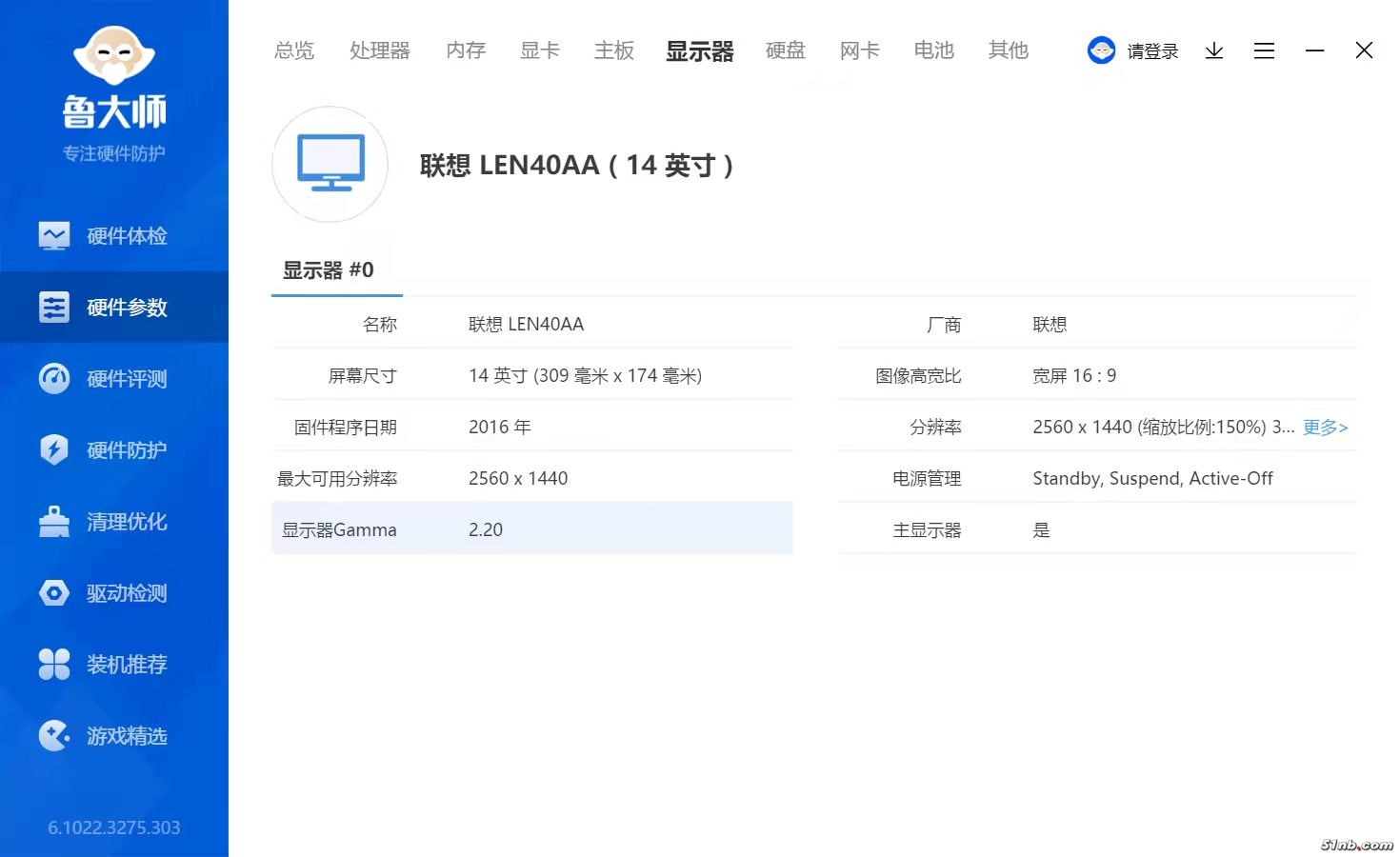The width and height of the screenshot is (1400, 857).
Task: Click the 游戏精选 pac-man icon
Action: (54, 735)
